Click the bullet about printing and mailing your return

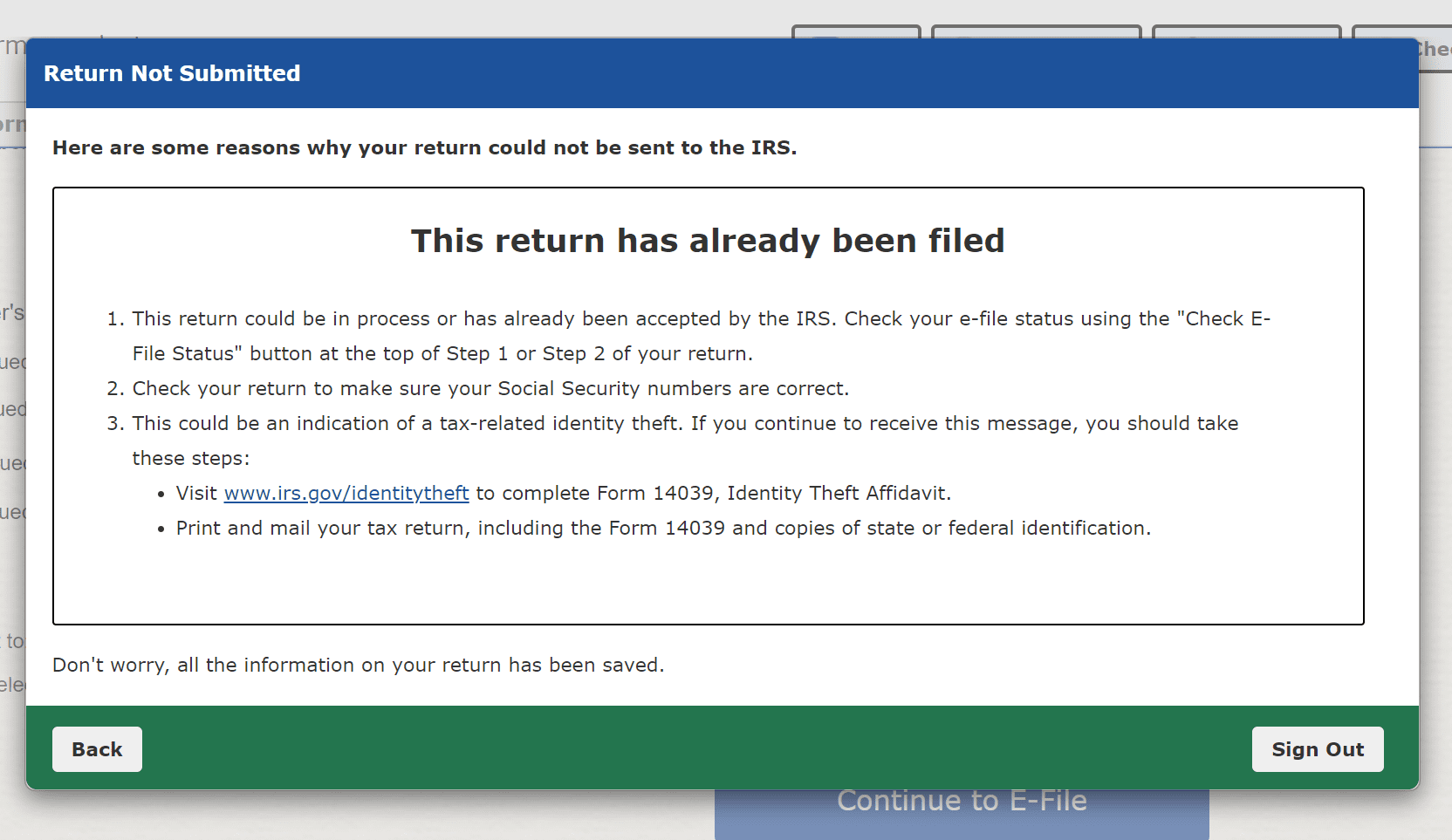[663, 528]
